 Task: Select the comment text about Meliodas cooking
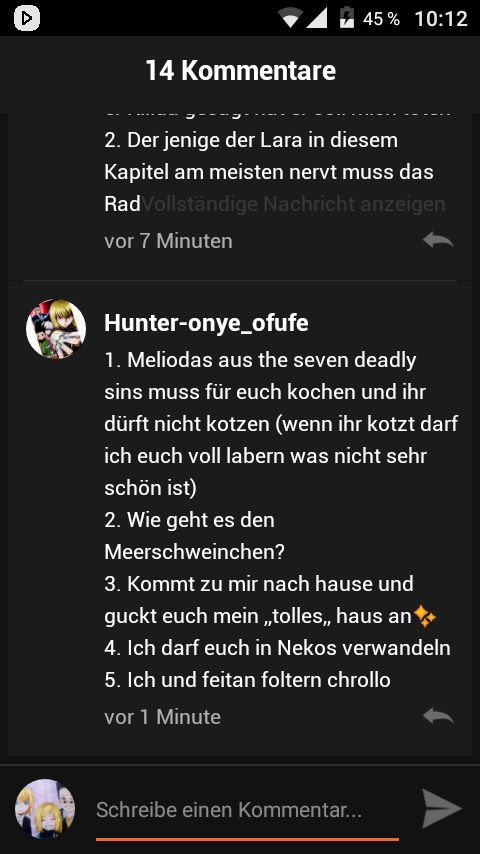click(x=281, y=423)
